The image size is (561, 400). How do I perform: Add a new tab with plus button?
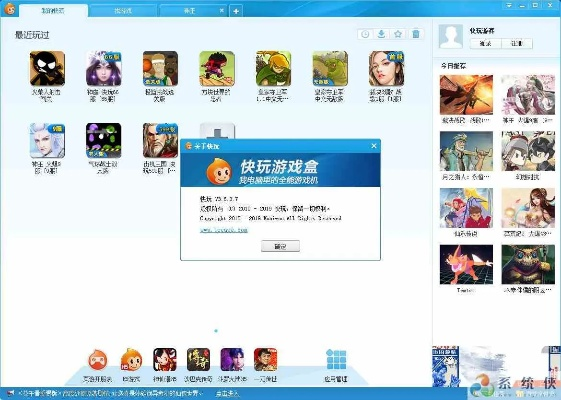236,11
